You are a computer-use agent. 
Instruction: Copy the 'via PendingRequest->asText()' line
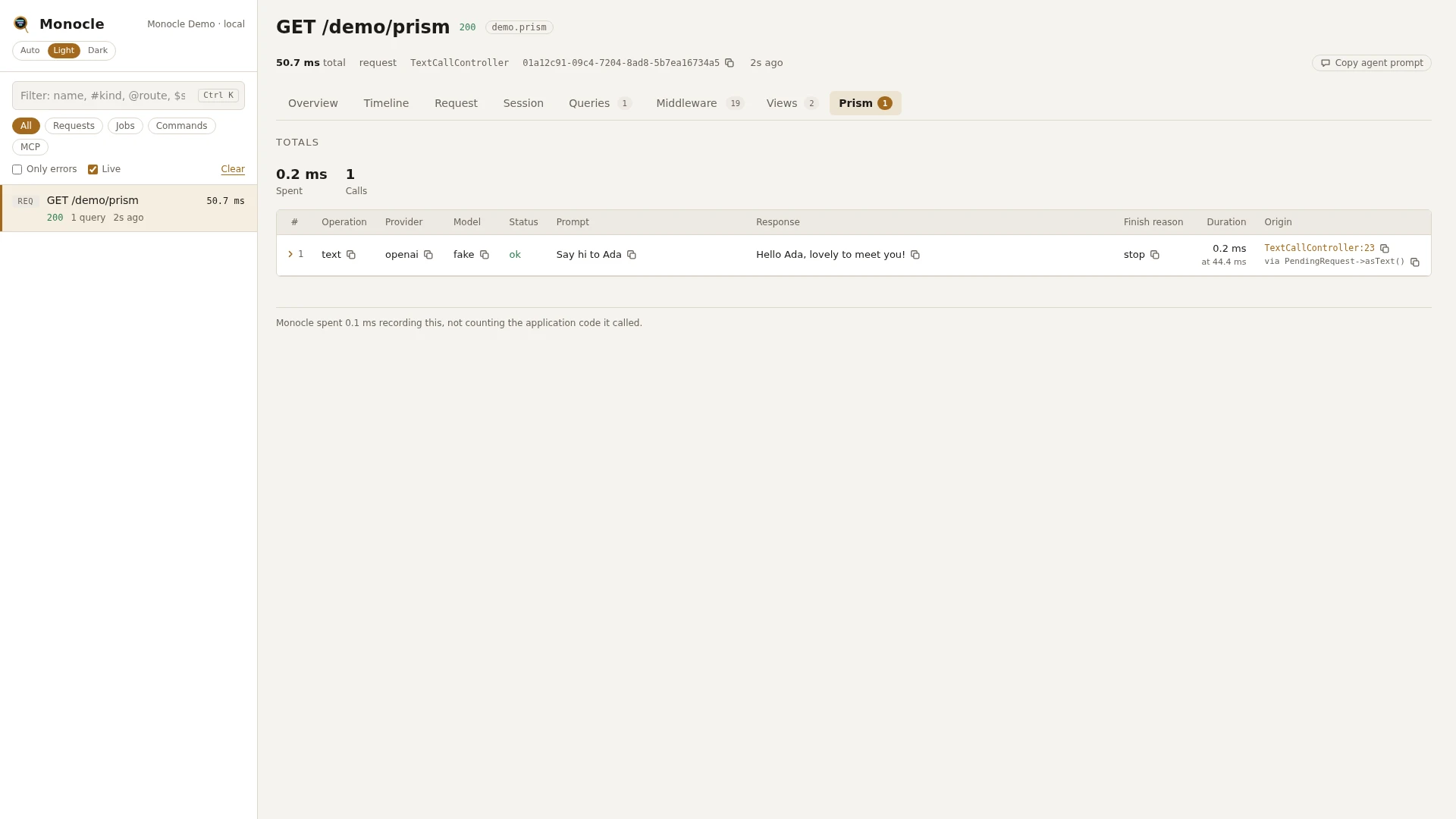pyautogui.click(x=1415, y=262)
